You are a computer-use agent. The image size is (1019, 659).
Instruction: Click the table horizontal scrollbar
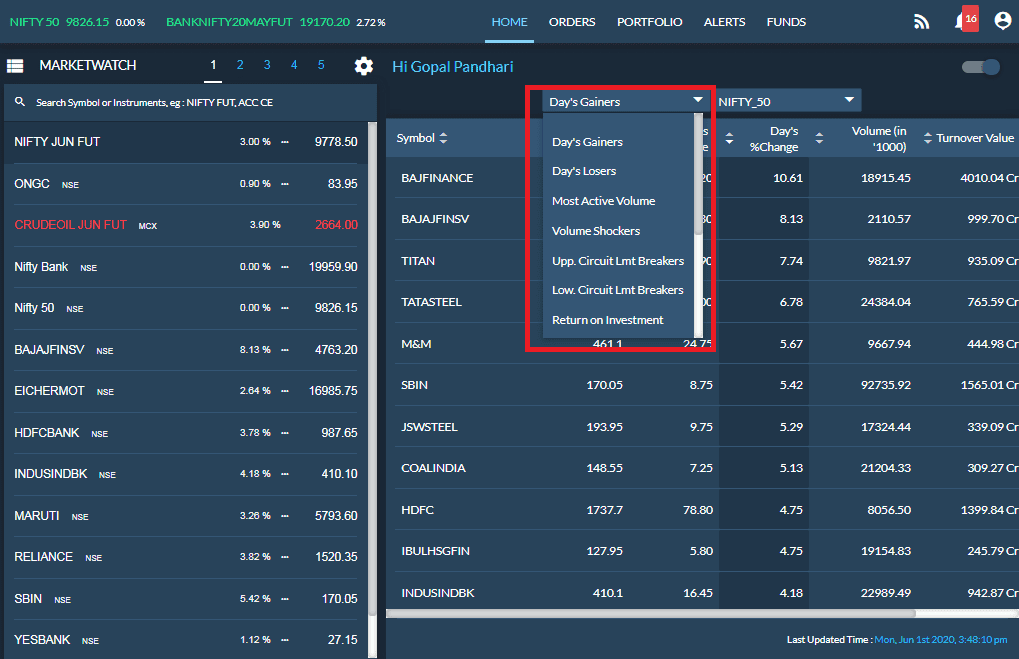pyautogui.click(x=650, y=614)
